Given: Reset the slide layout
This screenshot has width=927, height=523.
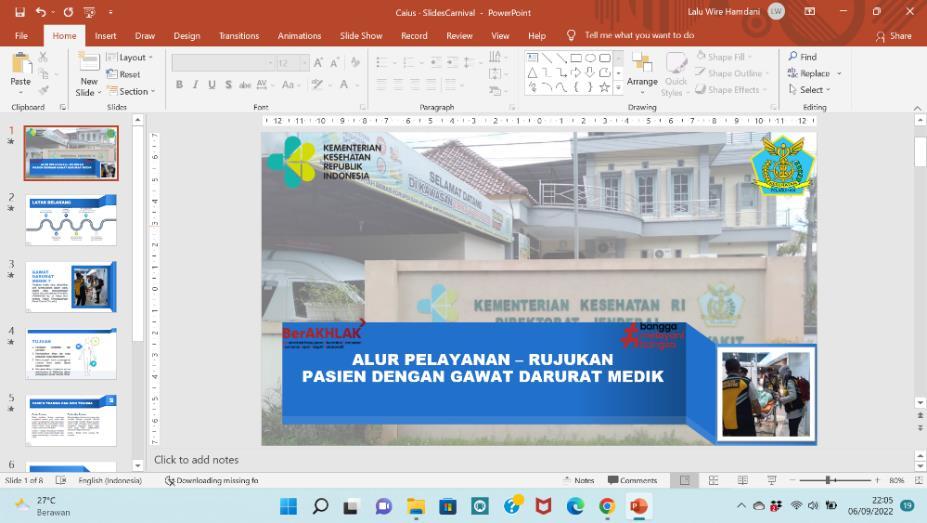Looking at the screenshot, I should click(x=124, y=74).
